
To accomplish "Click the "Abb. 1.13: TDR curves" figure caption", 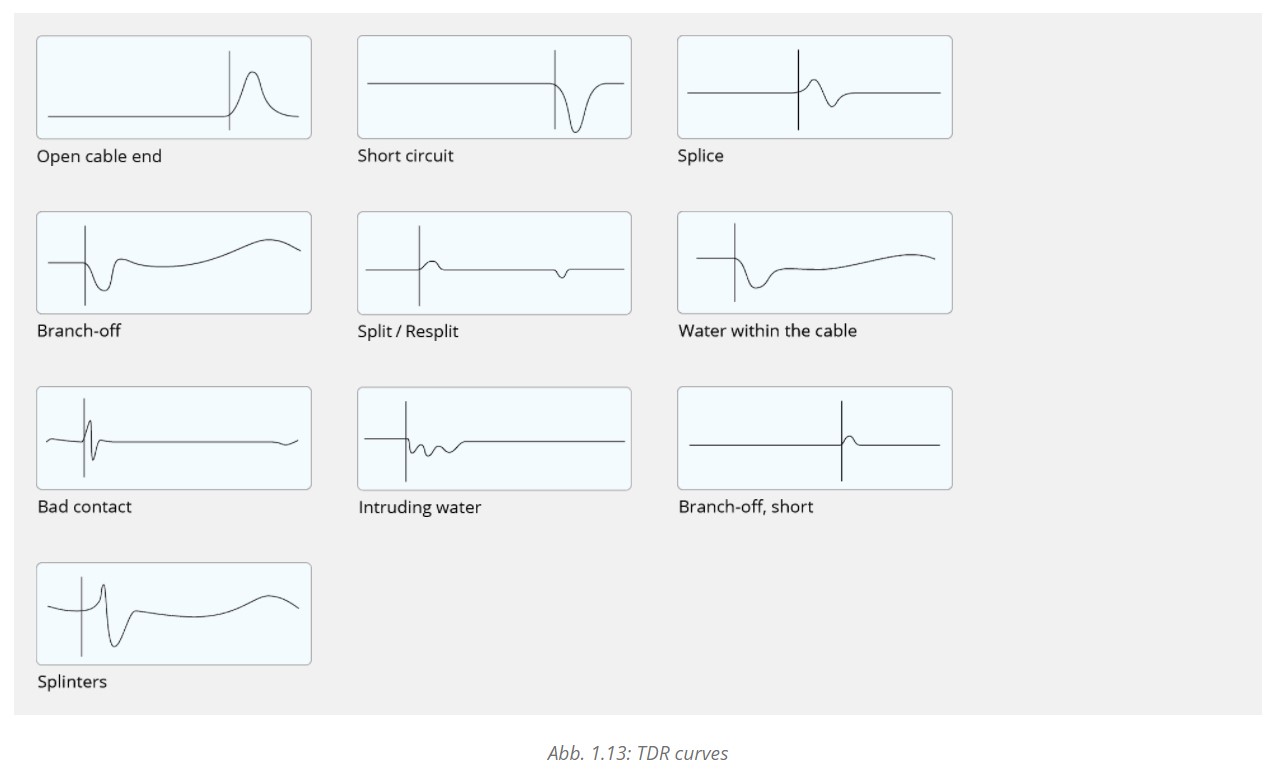I will (x=638, y=753).
